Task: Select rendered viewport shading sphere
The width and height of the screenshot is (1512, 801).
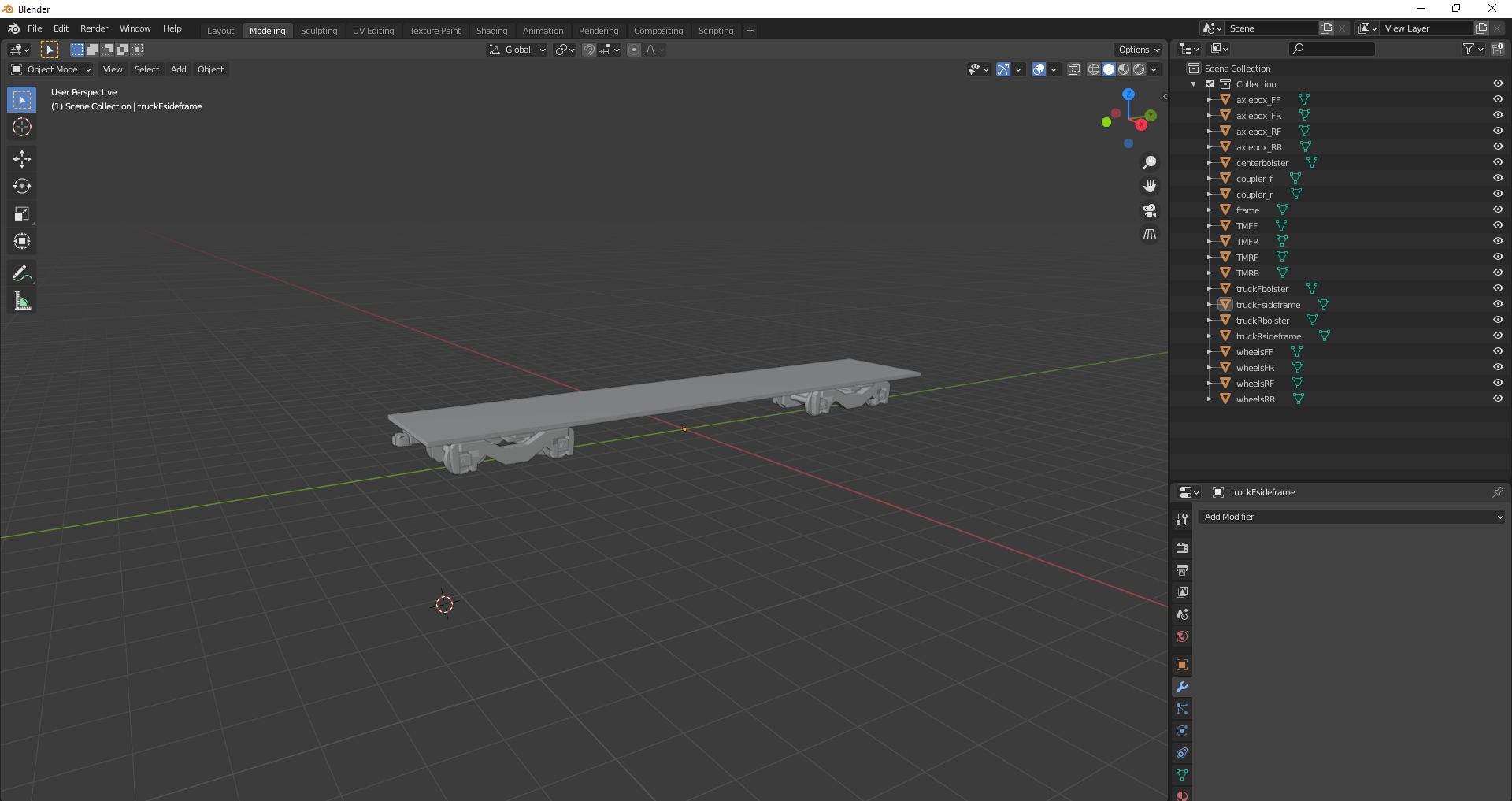Action: tap(1139, 69)
